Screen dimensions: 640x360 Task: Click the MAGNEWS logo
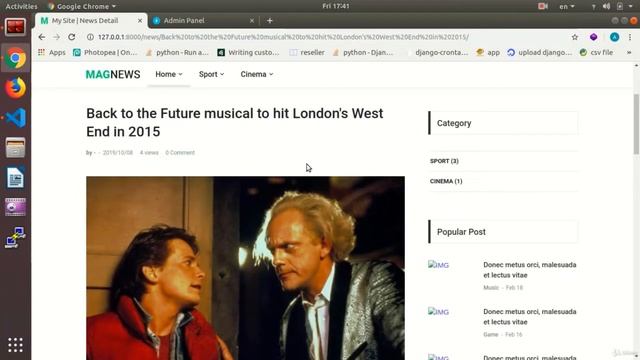point(113,74)
